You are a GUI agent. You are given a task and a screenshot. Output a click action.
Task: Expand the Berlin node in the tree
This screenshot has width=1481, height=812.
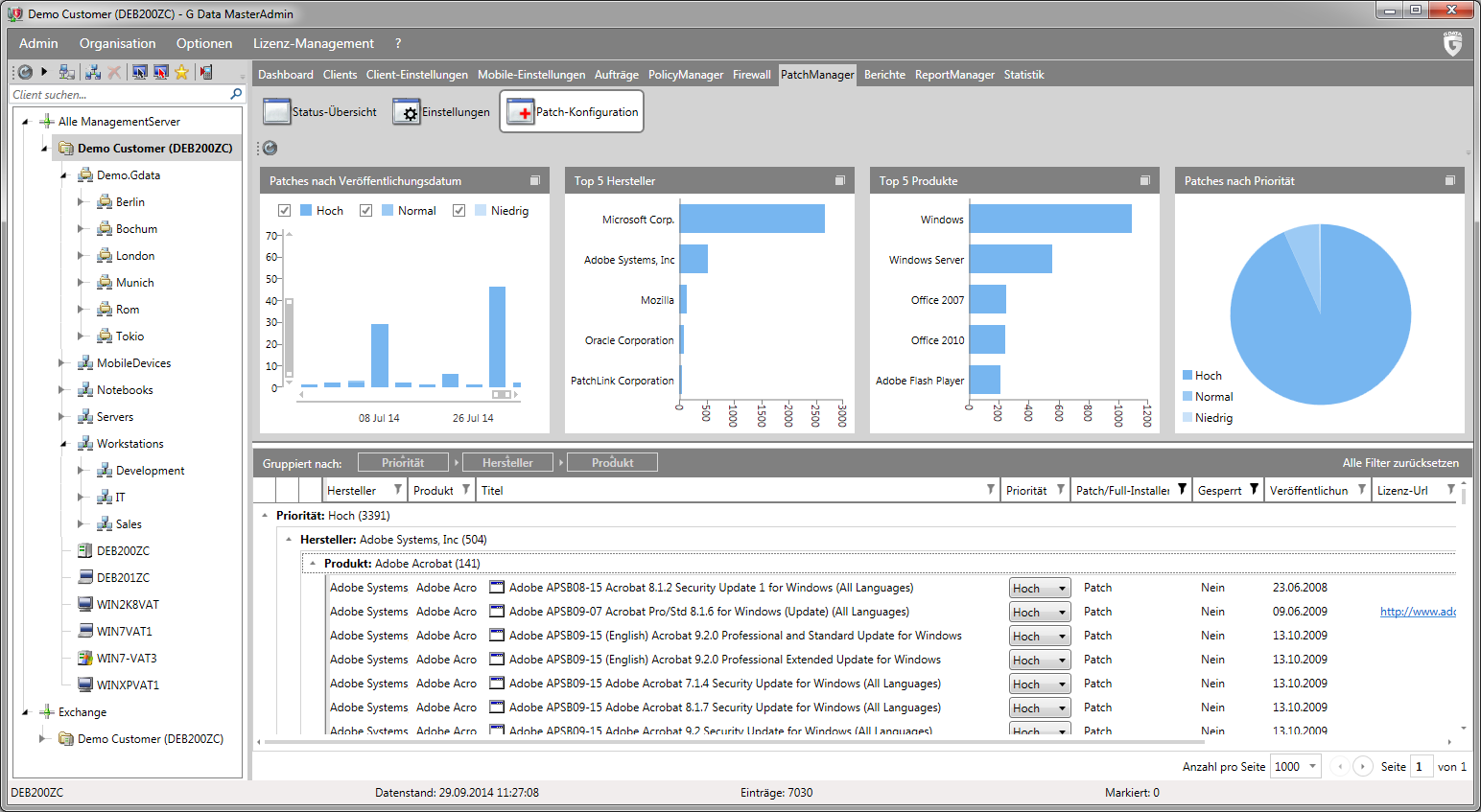point(81,202)
